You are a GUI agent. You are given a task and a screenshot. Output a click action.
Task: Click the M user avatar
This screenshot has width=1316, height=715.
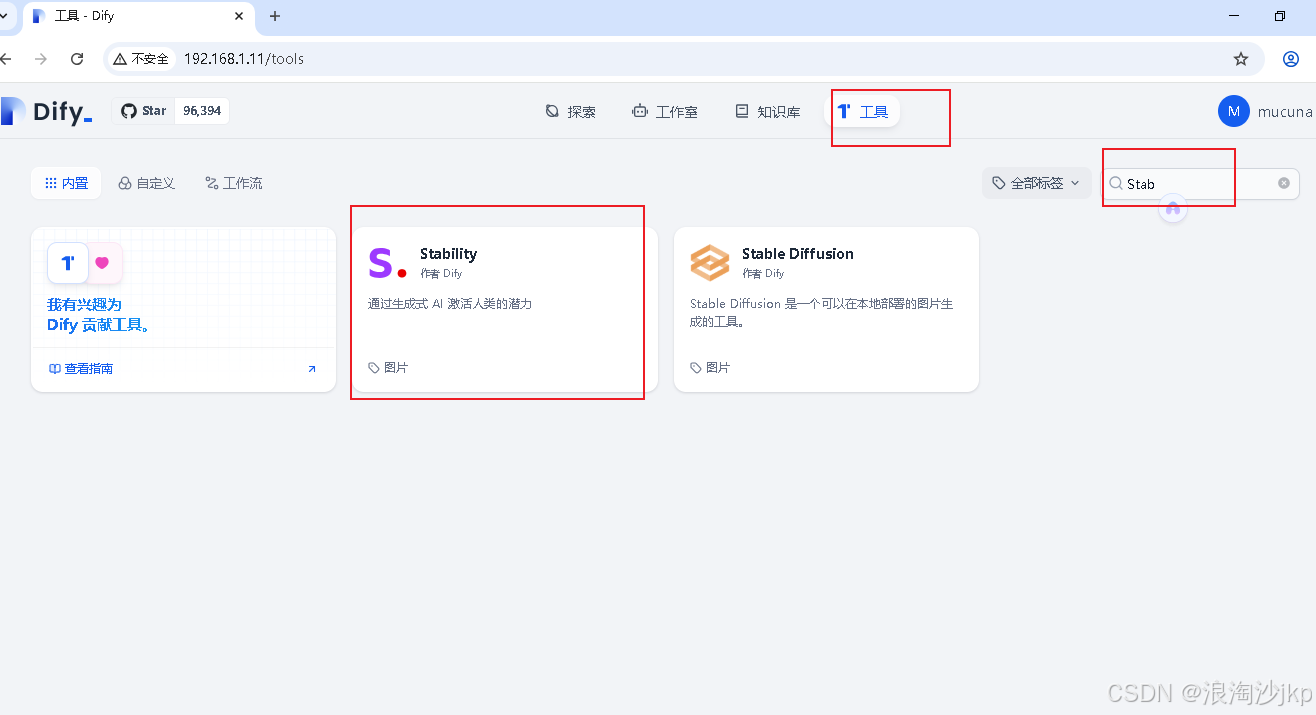(x=1234, y=111)
